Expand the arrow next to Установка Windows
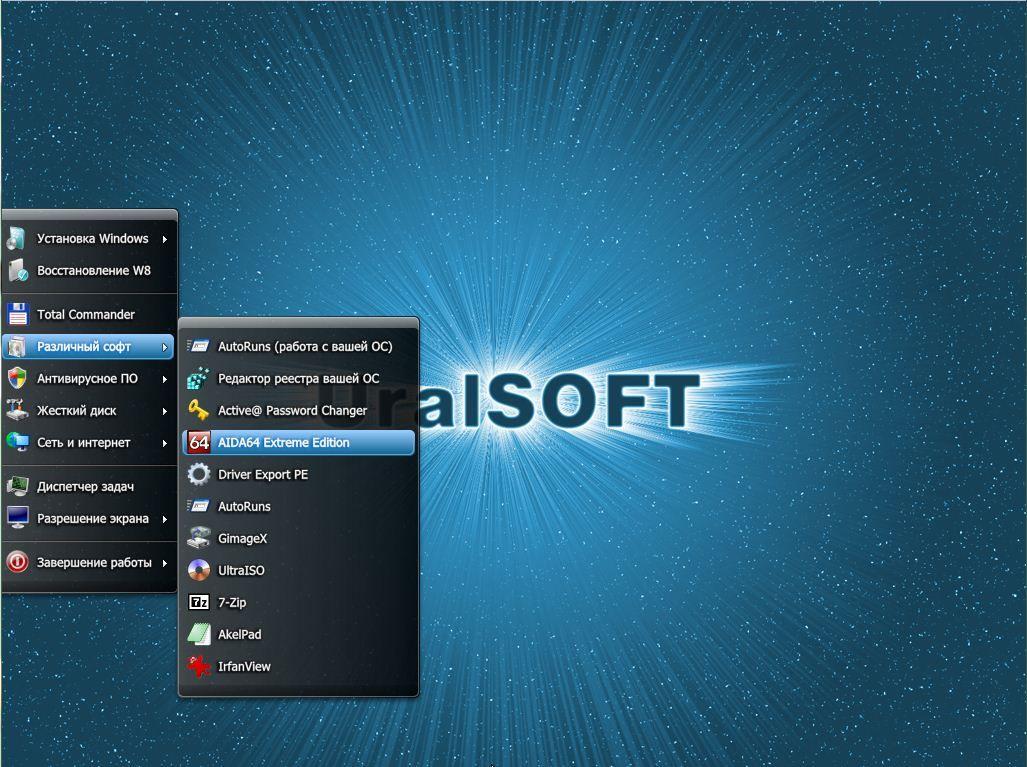 point(165,239)
